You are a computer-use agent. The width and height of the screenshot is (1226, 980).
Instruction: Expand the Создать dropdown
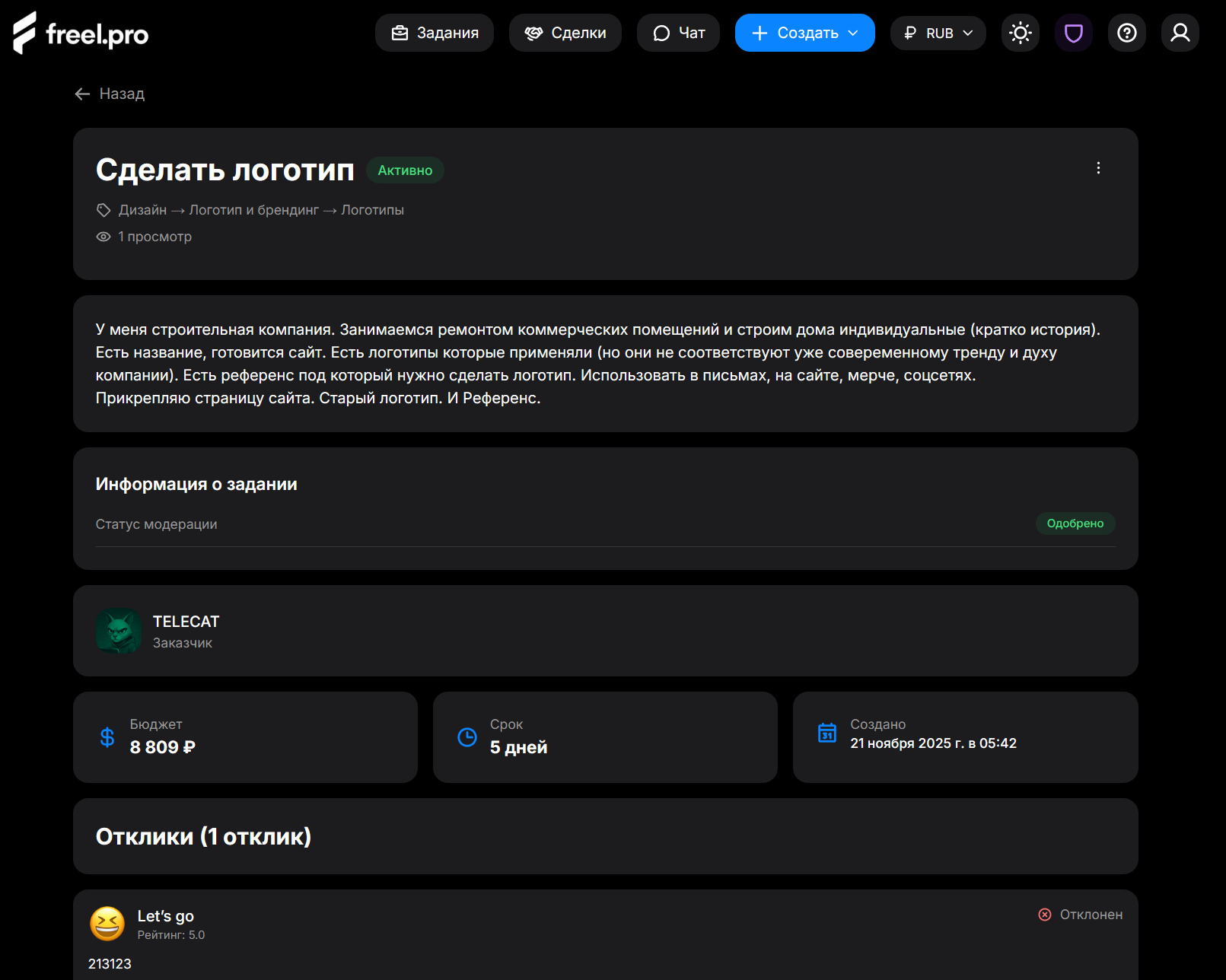pos(804,33)
